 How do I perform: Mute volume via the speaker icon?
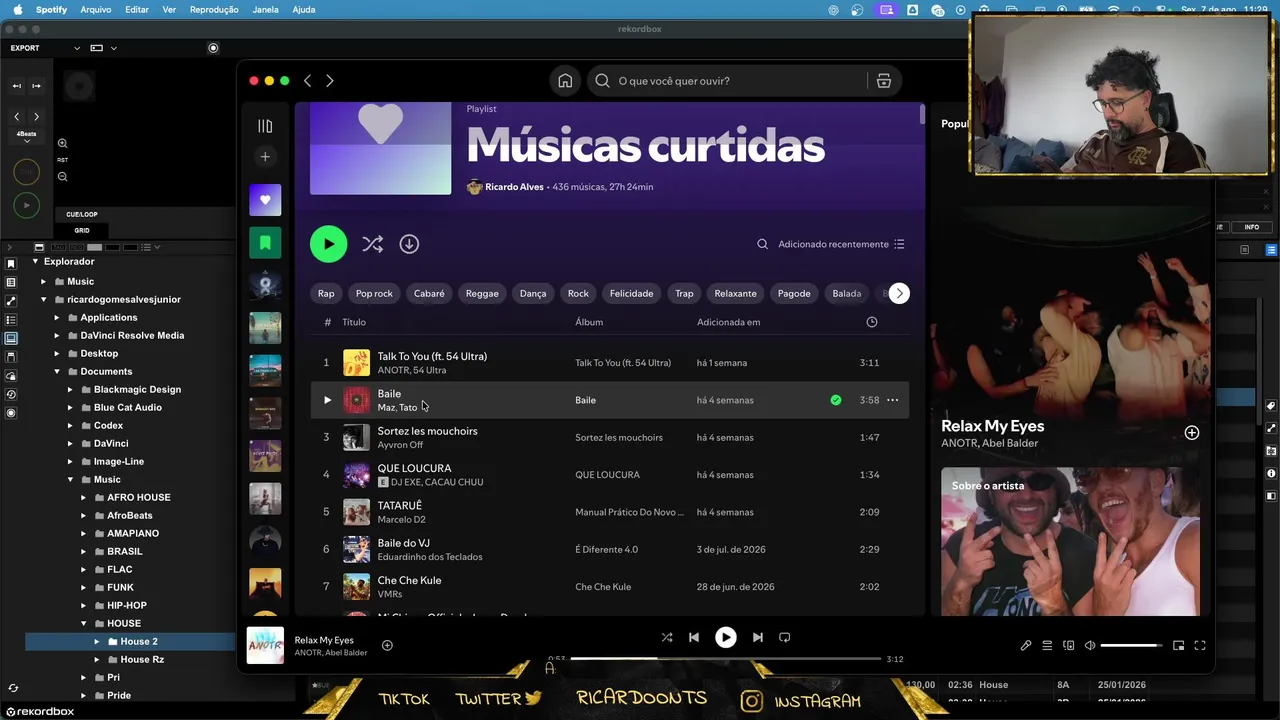1090,646
